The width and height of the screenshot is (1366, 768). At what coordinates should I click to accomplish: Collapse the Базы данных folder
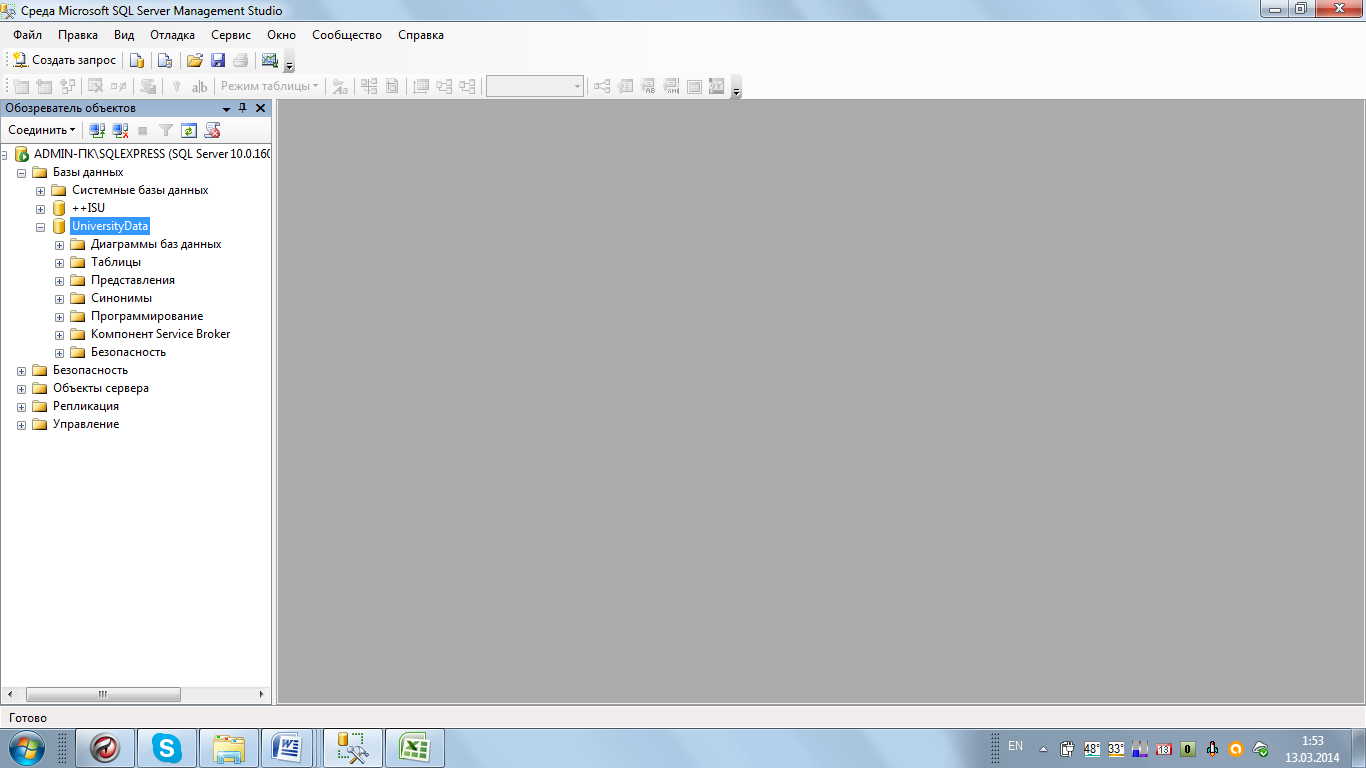[x=22, y=172]
